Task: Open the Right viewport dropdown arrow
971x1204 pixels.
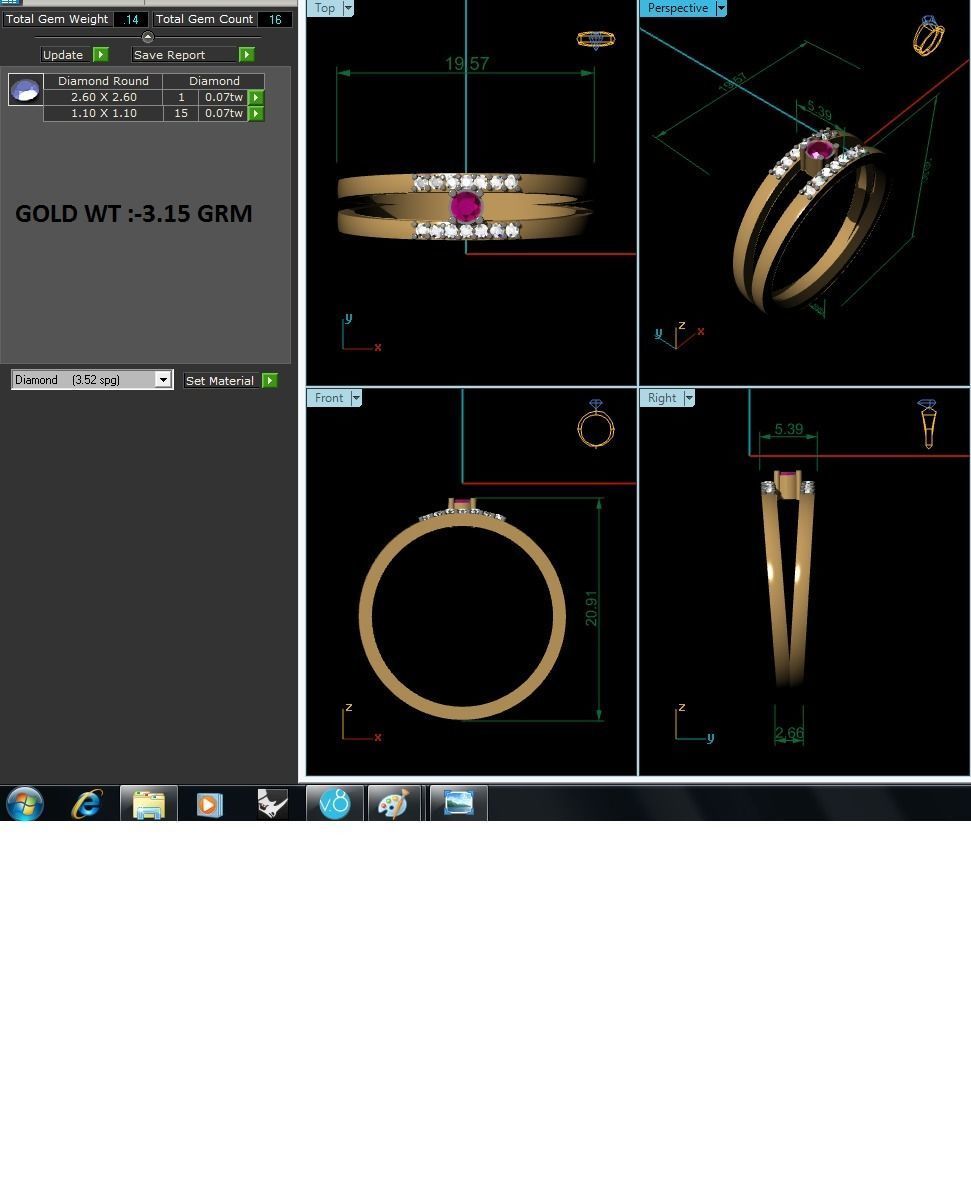Action: (x=688, y=398)
